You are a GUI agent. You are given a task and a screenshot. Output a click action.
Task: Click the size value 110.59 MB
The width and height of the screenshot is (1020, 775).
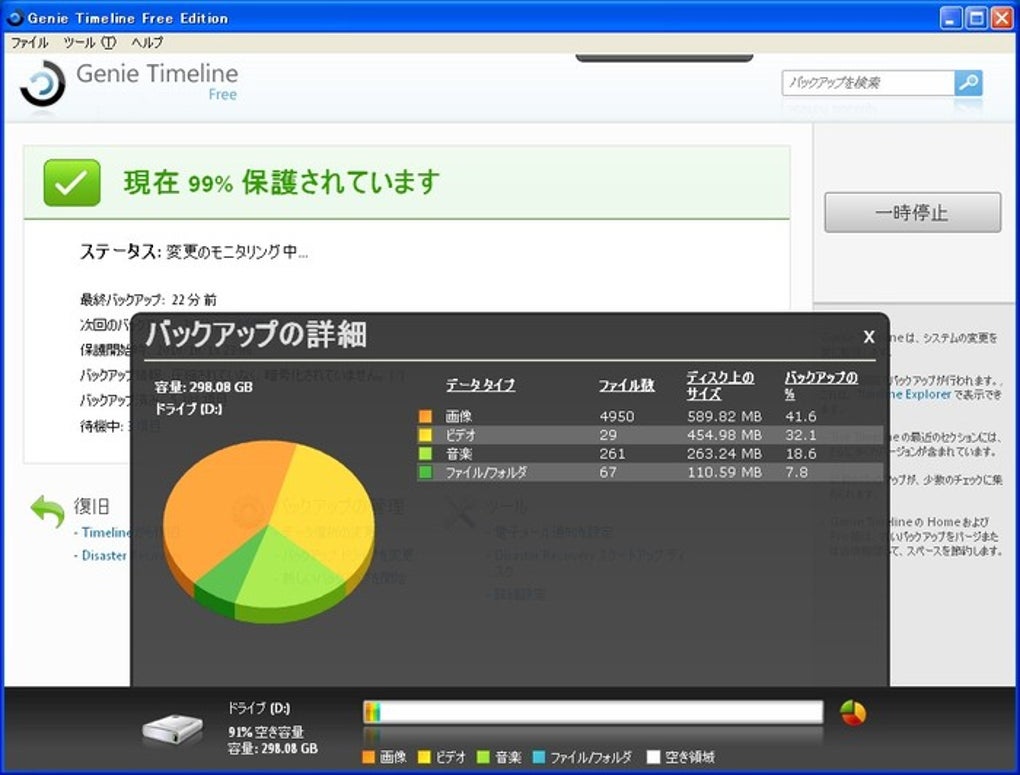724,472
